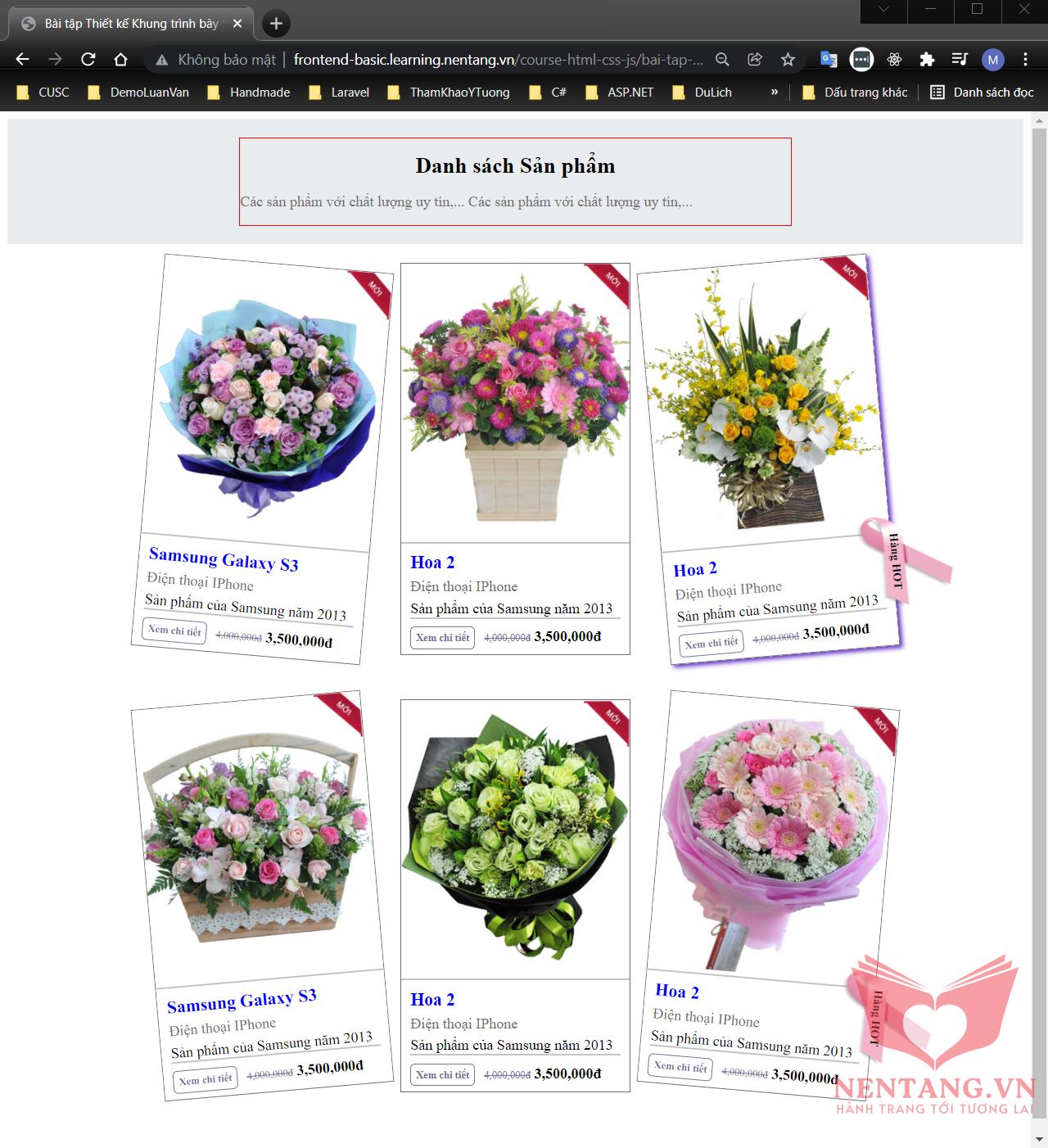
Task: Open the Extensions puzzle icon
Action: pos(927,59)
